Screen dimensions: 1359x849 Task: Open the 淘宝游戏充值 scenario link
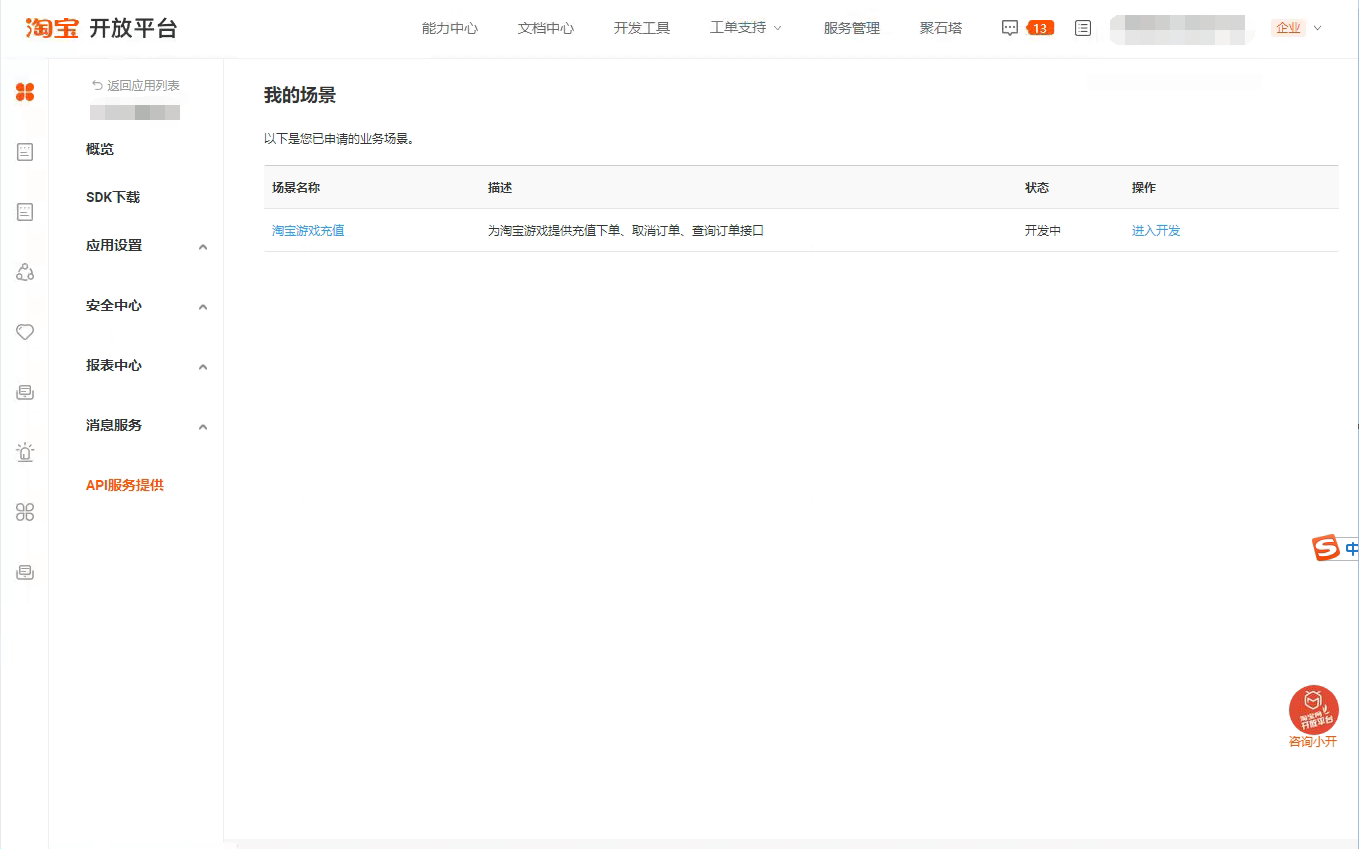click(308, 230)
